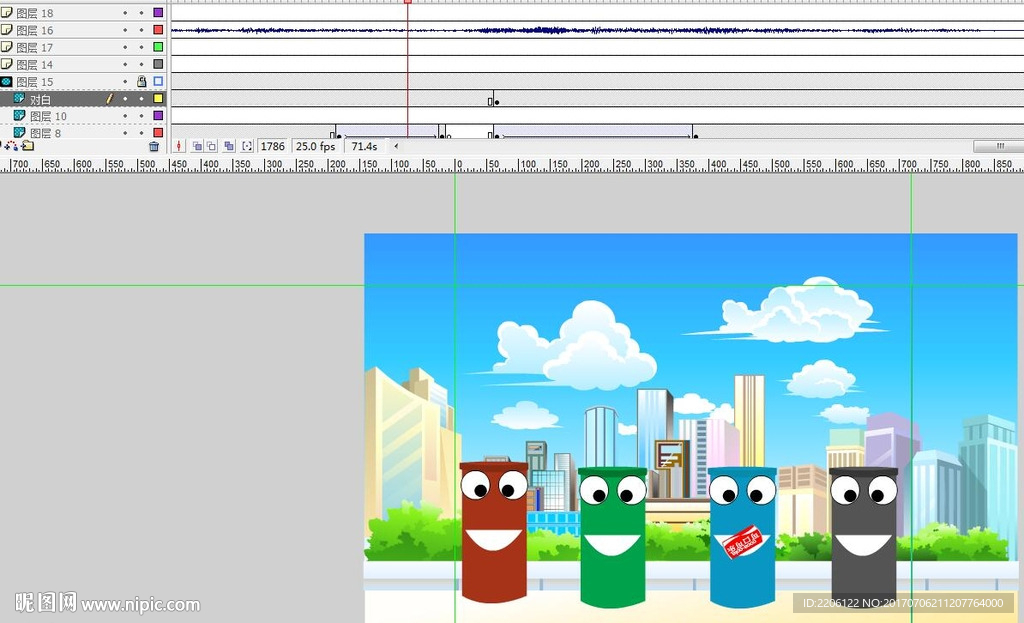Screen dimensions: 1024x623
Task: Hide 图层 18 using its visibility dot
Action: 125,13
